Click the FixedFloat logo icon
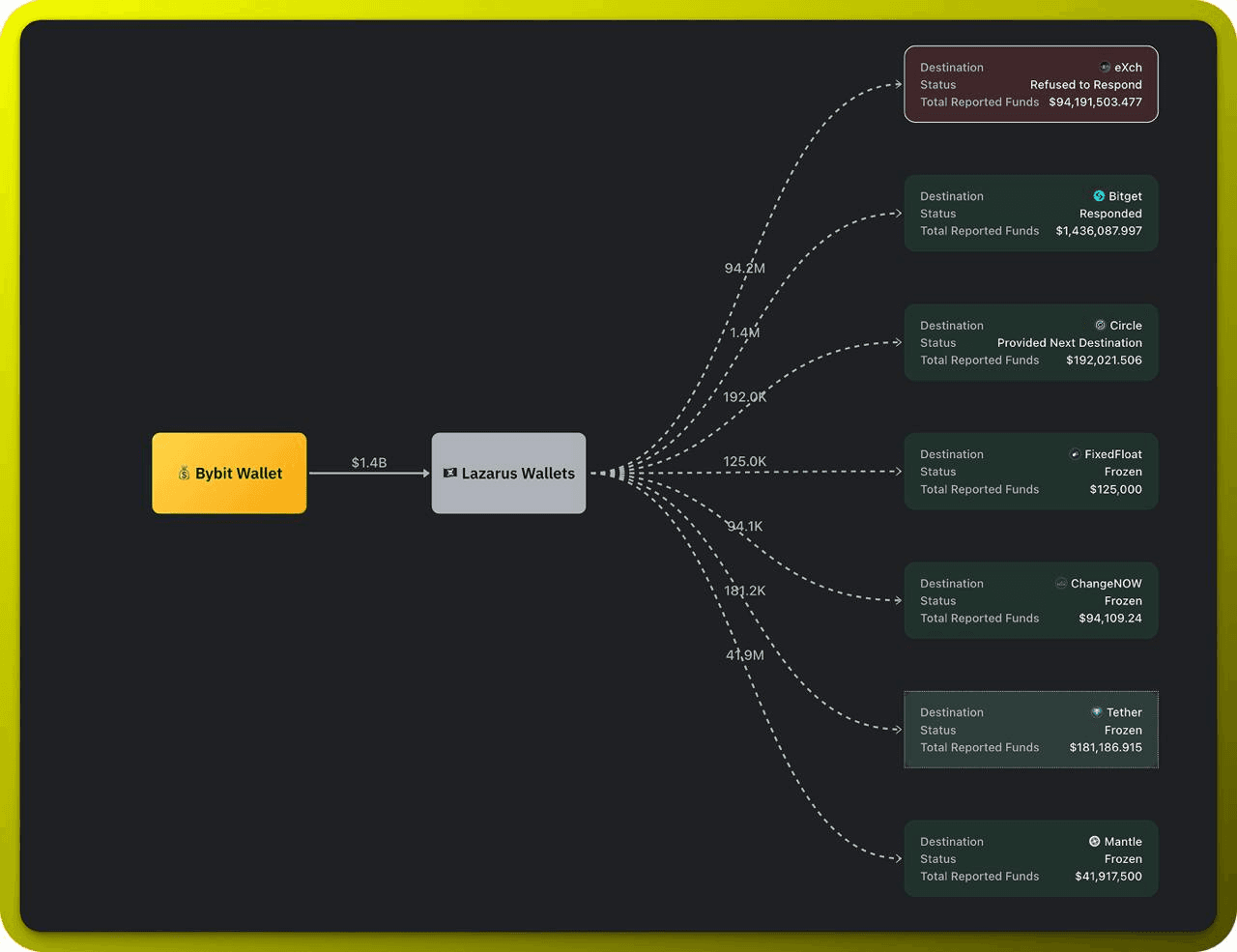This screenshot has width=1237, height=952. [x=1075, y=454]
